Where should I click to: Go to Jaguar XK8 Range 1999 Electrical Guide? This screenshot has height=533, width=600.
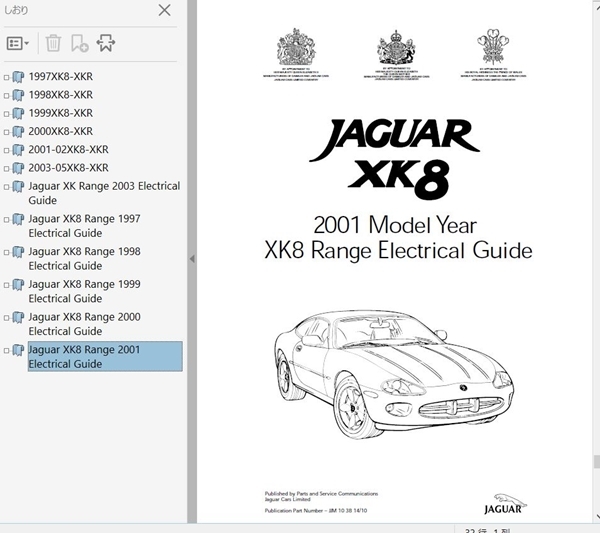pos(84,291)
